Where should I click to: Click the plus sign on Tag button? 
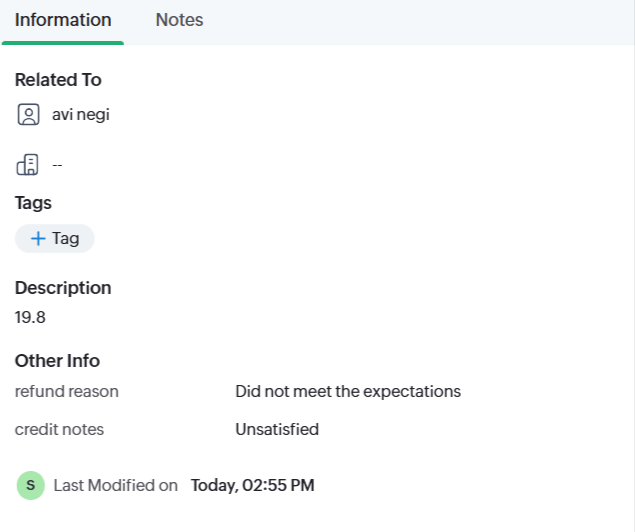(x=38, y=238)
